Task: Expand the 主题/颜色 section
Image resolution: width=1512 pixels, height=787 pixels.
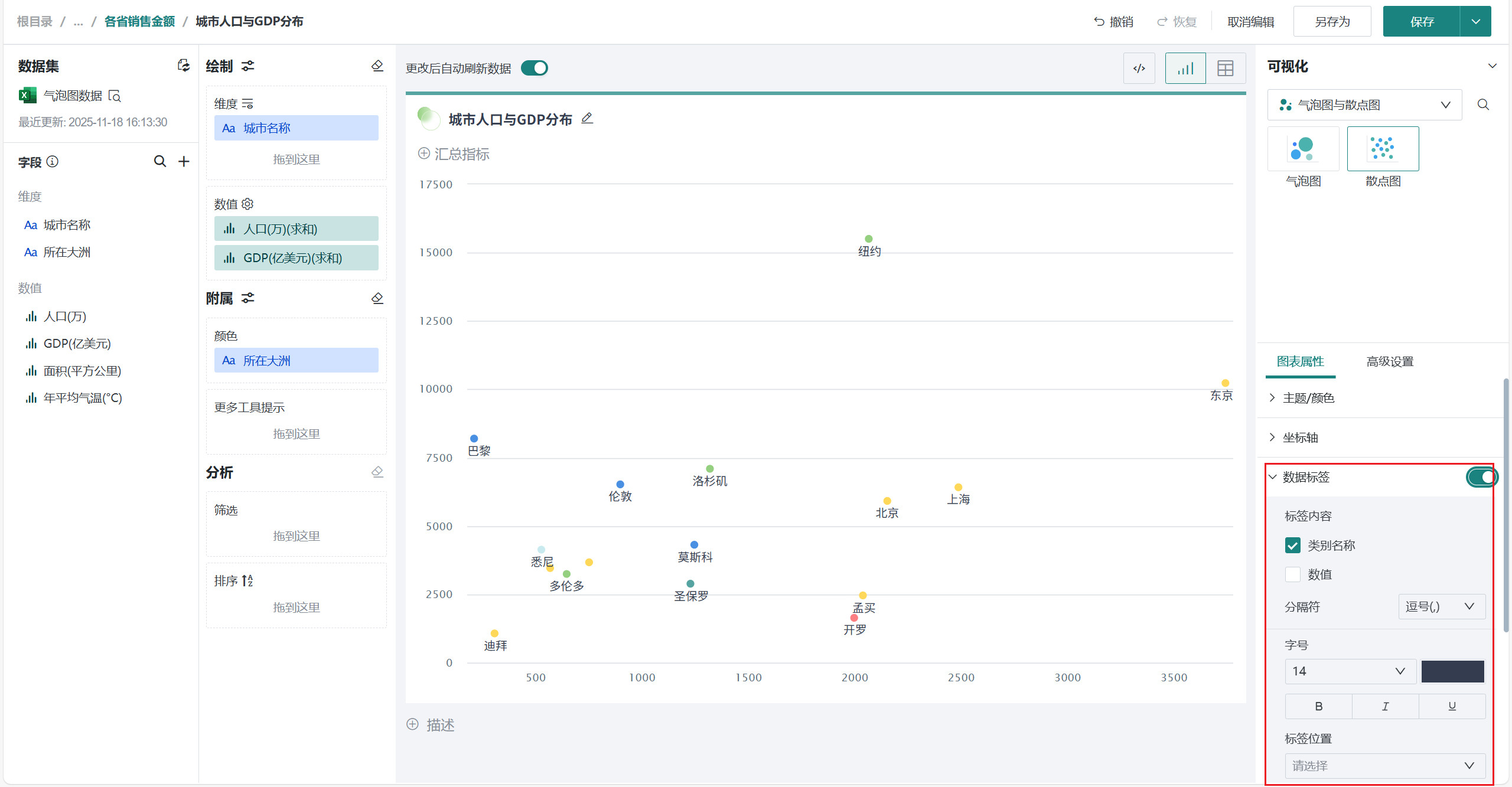Action: click(1308, 398)
